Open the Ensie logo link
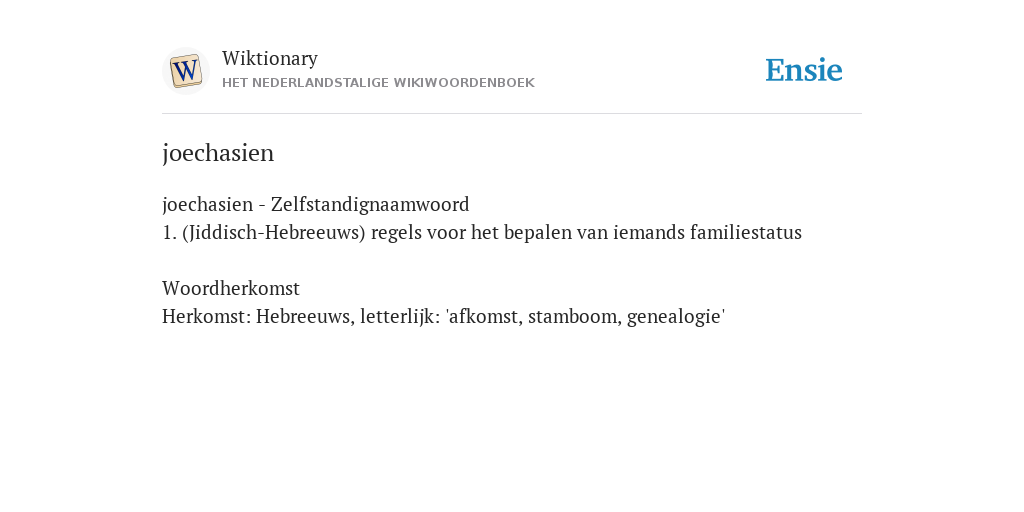The height and width of the screenshot is (512, 1024). [804, 70]
